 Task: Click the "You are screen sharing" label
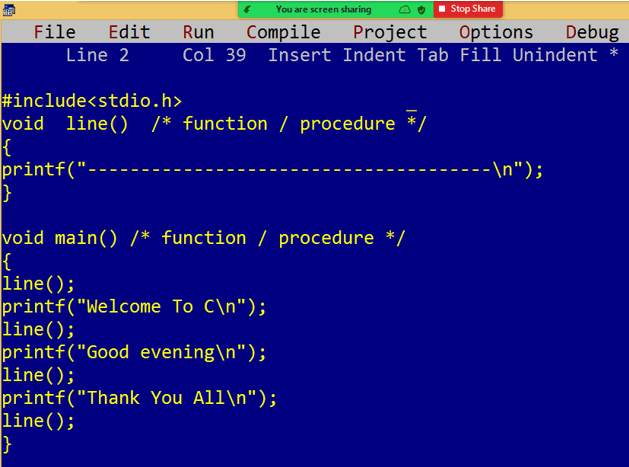click(x=323, y=9)
